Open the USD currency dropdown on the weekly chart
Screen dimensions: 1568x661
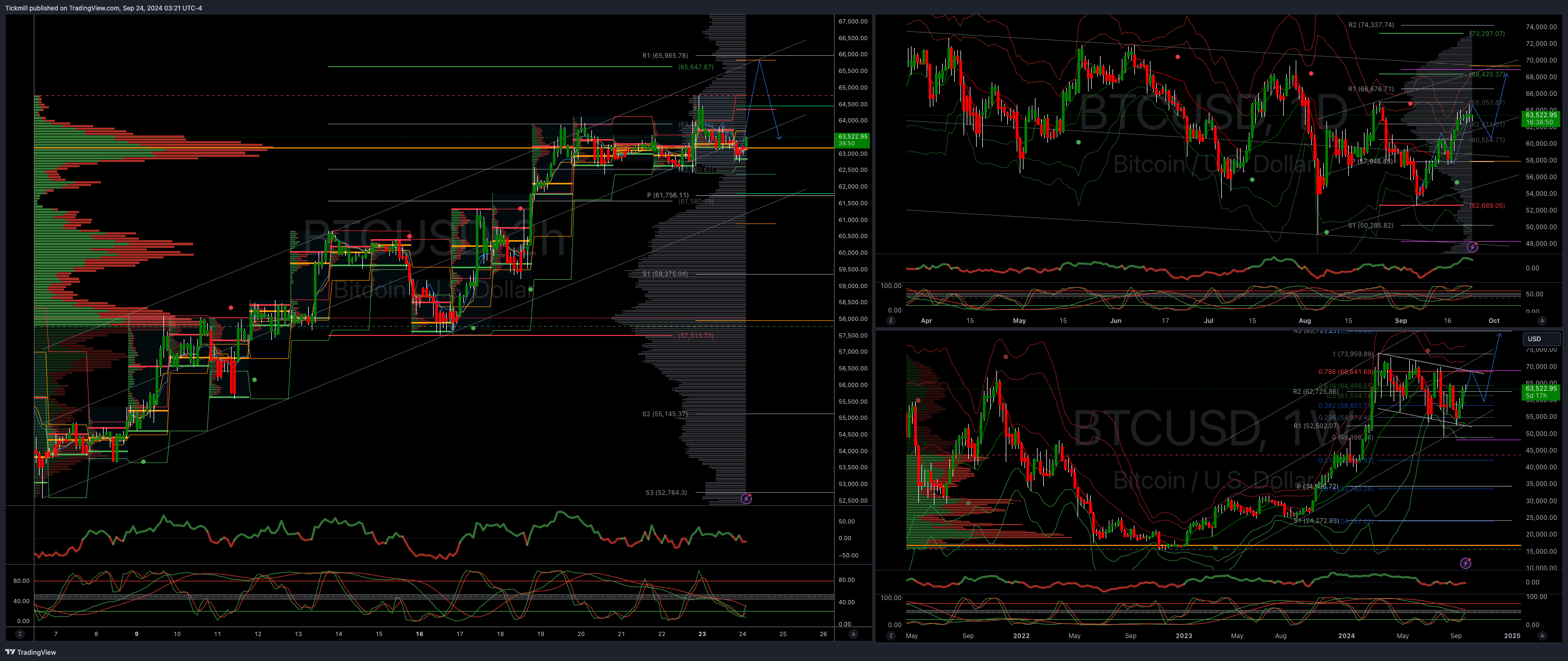tap(1541, 339)
